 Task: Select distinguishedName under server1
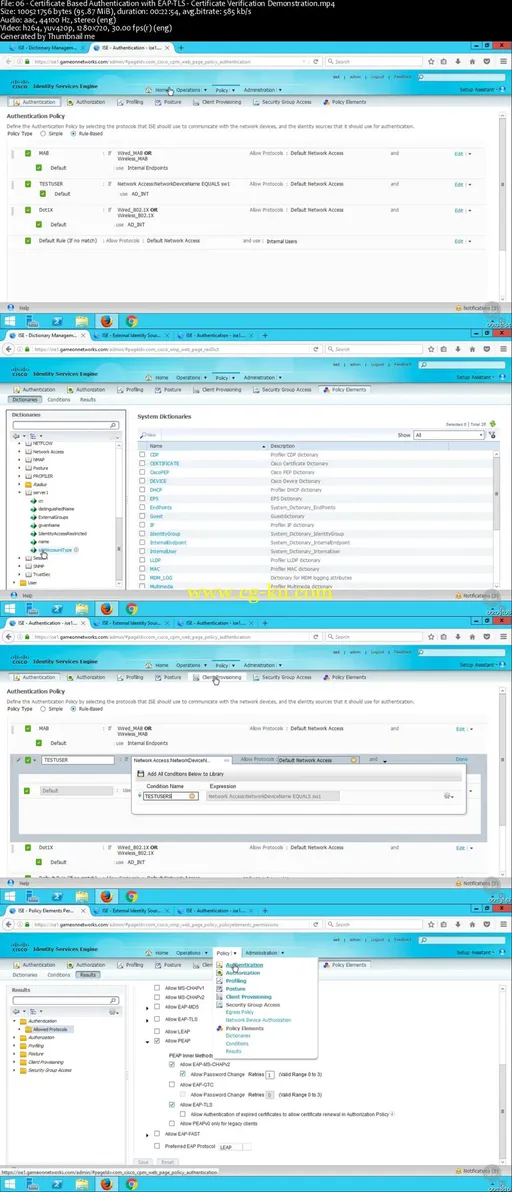pos(55,509)
